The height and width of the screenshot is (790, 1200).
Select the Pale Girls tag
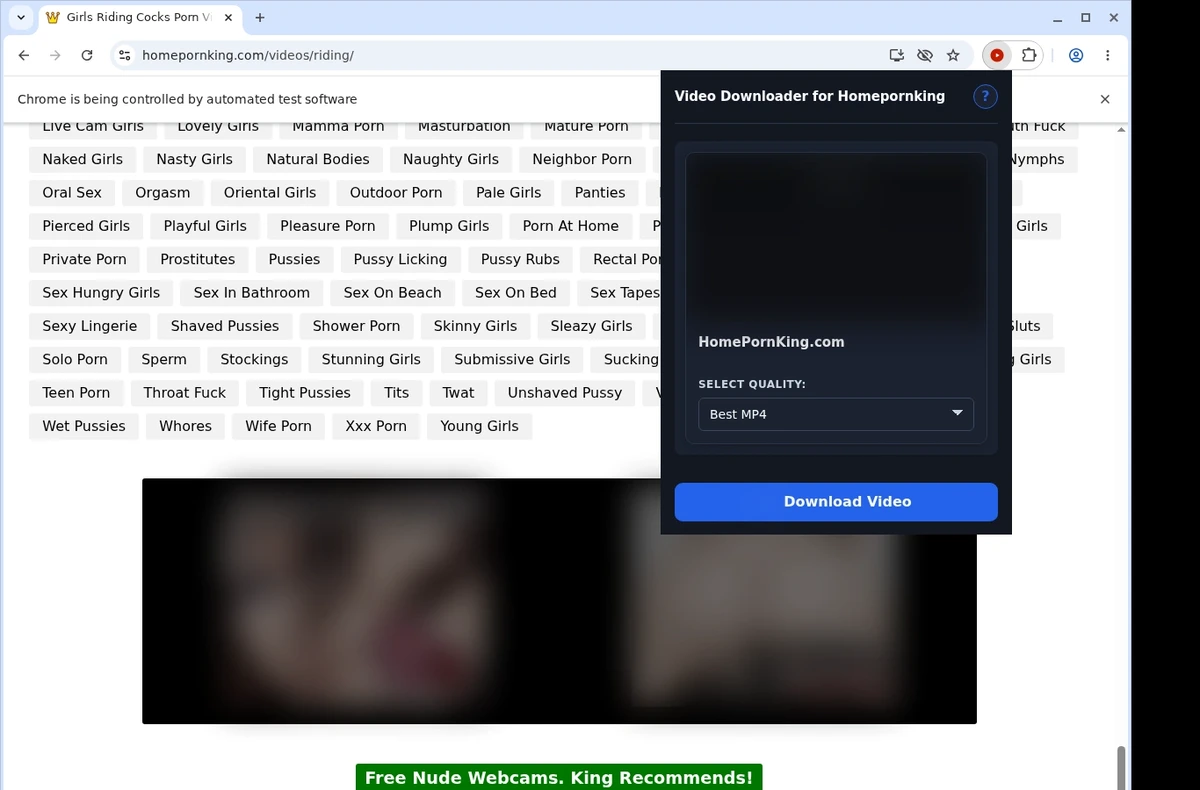(509, 193)
